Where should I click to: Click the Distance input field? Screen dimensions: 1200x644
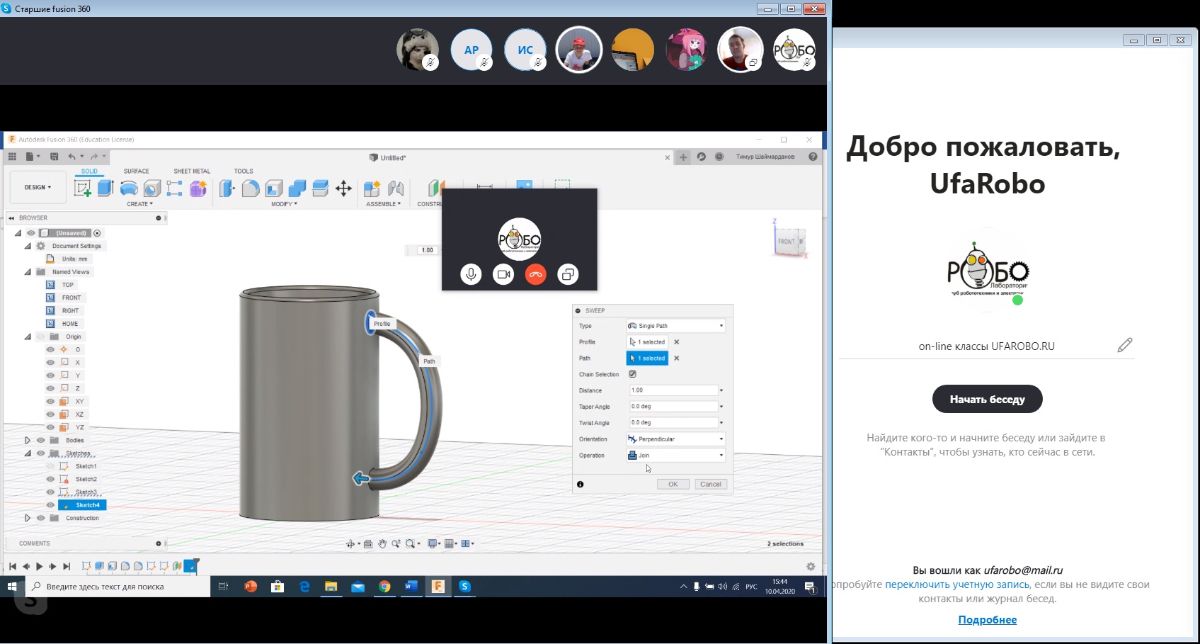(x=672, y=390)
